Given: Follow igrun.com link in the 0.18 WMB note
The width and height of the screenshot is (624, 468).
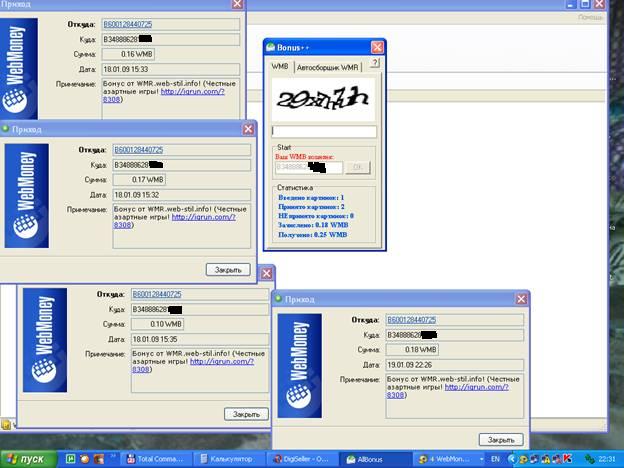Looking at the screenshot, I should tap(477, 387).
